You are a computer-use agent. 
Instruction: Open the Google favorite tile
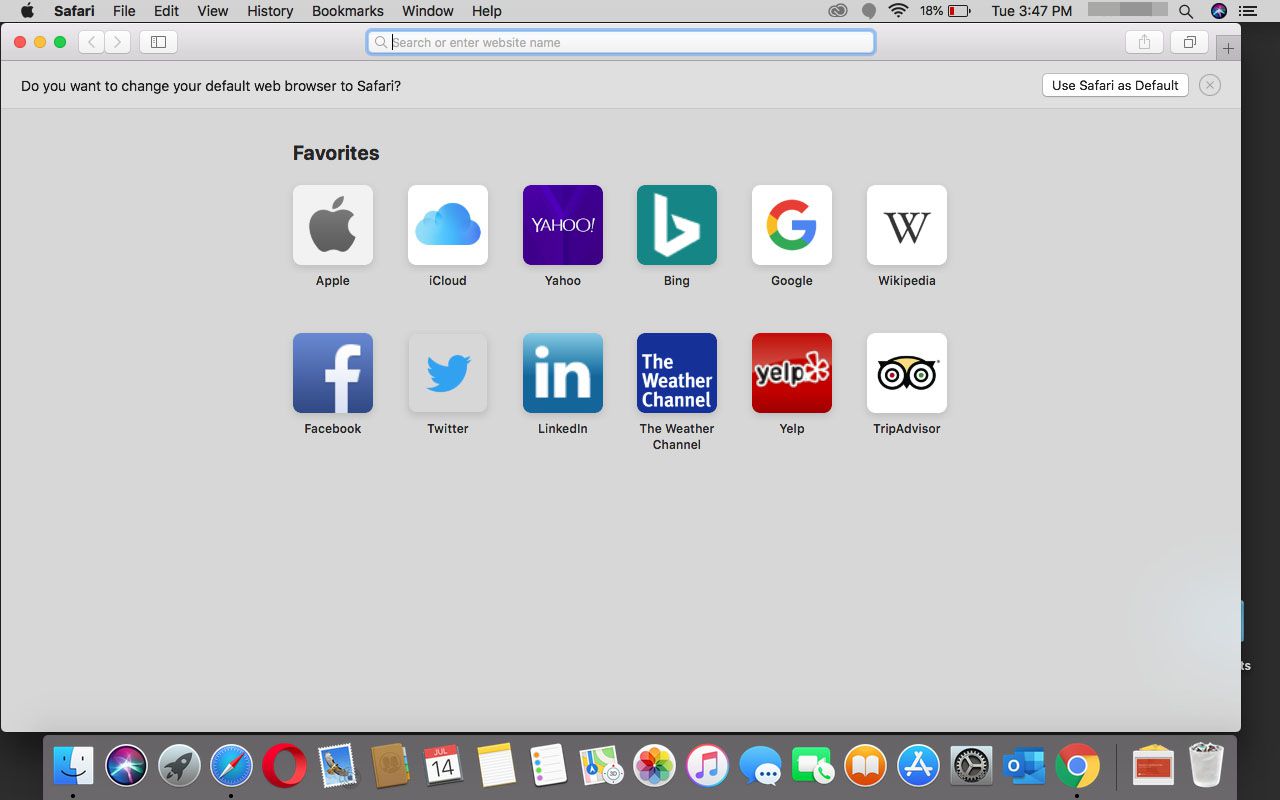coord(792,225)
